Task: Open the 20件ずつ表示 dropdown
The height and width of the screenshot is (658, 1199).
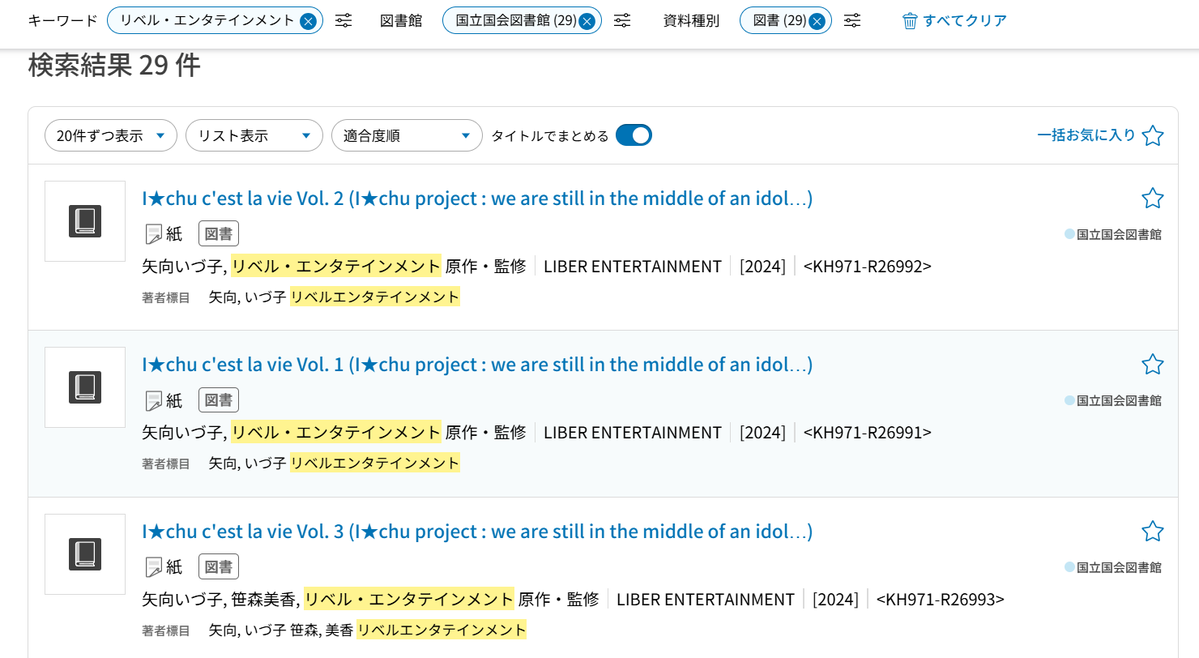Action: coord(111,135)
